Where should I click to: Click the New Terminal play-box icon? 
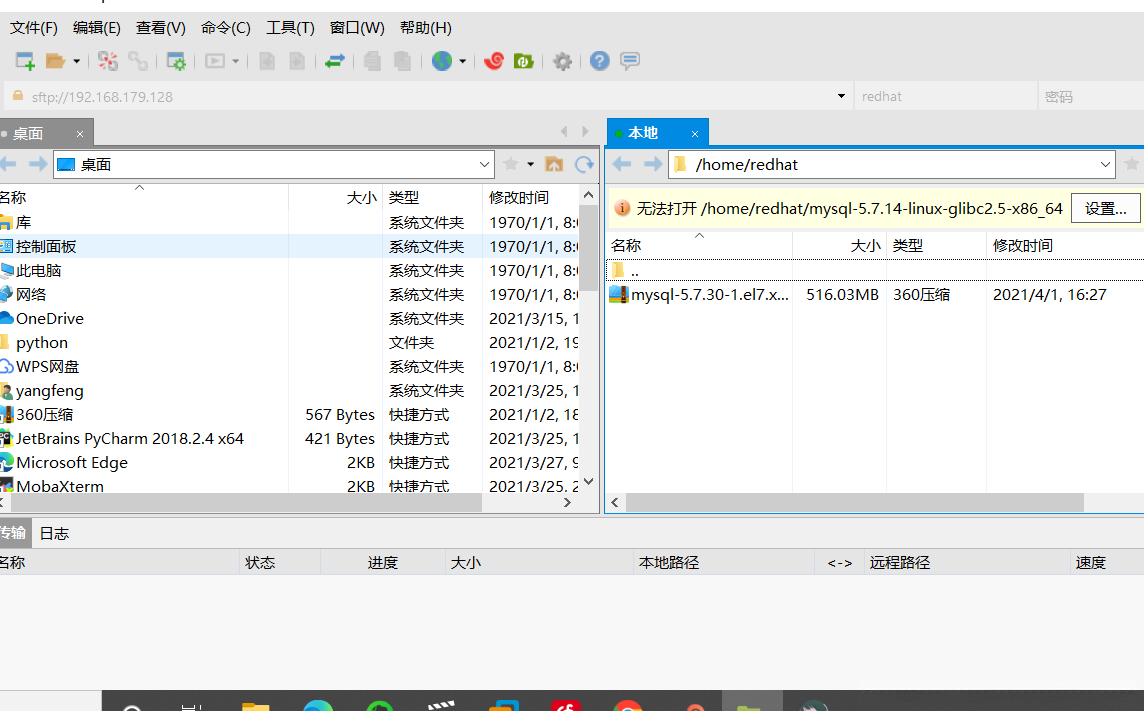214,61
